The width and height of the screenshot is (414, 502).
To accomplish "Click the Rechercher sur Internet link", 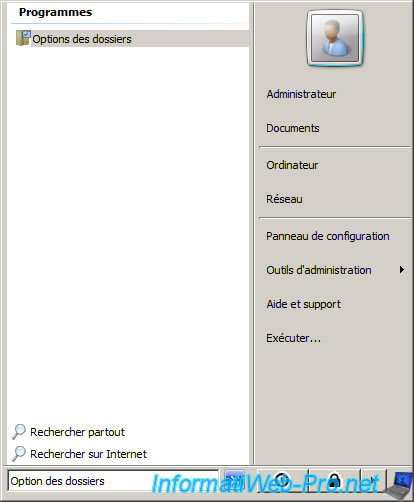I will point(88,454).
